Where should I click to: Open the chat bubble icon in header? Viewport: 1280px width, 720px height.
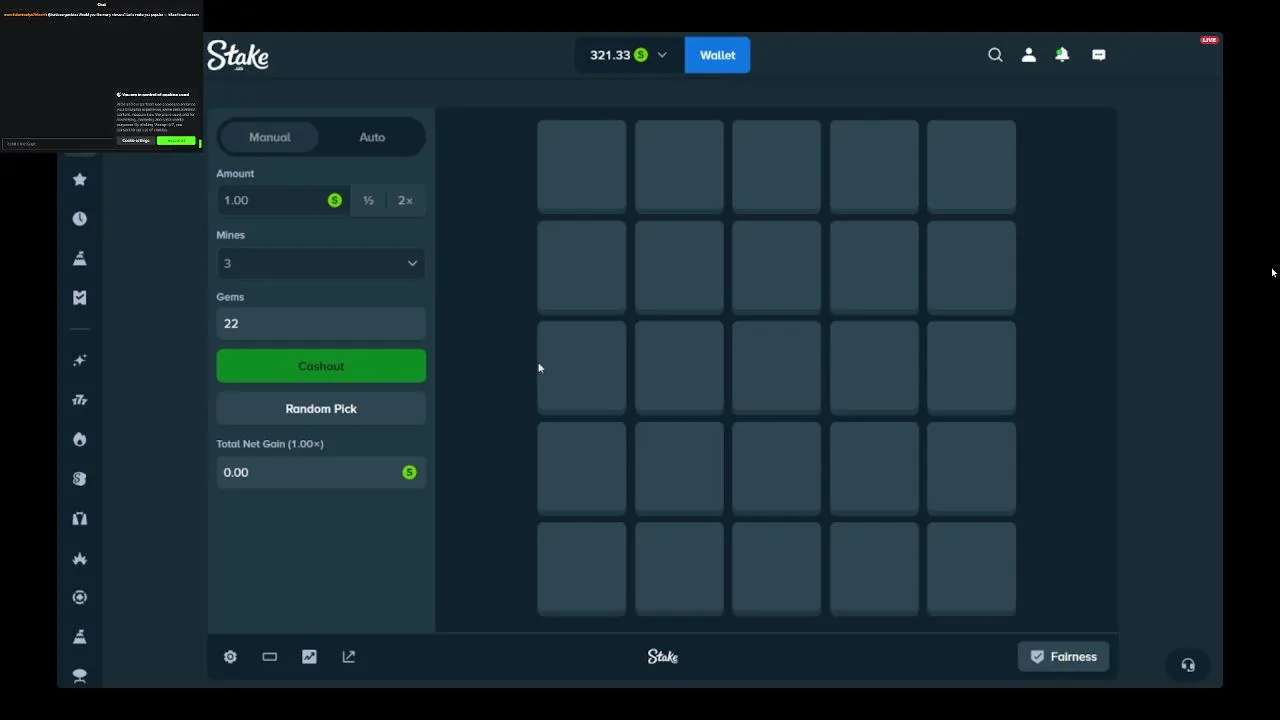(x=1099, y=55)
